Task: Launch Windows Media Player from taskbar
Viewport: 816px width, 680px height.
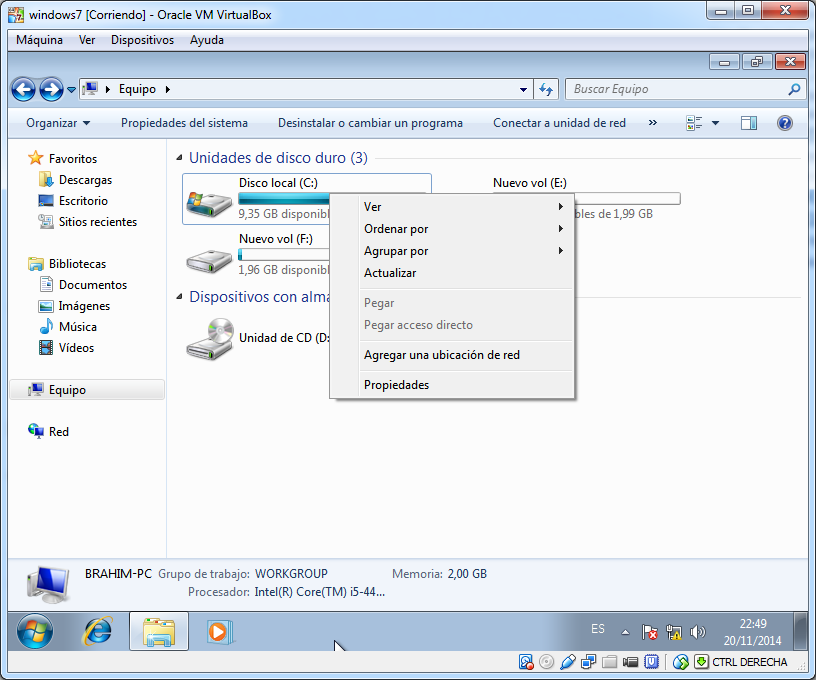Action: [x=219, y=632]
